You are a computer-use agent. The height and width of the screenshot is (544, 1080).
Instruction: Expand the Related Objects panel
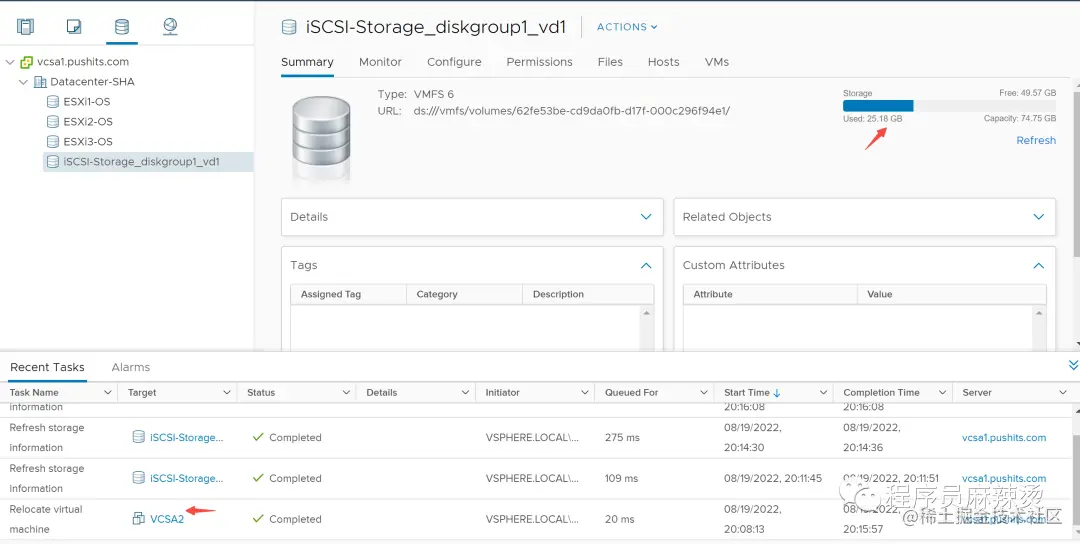tap(1039, 217)
